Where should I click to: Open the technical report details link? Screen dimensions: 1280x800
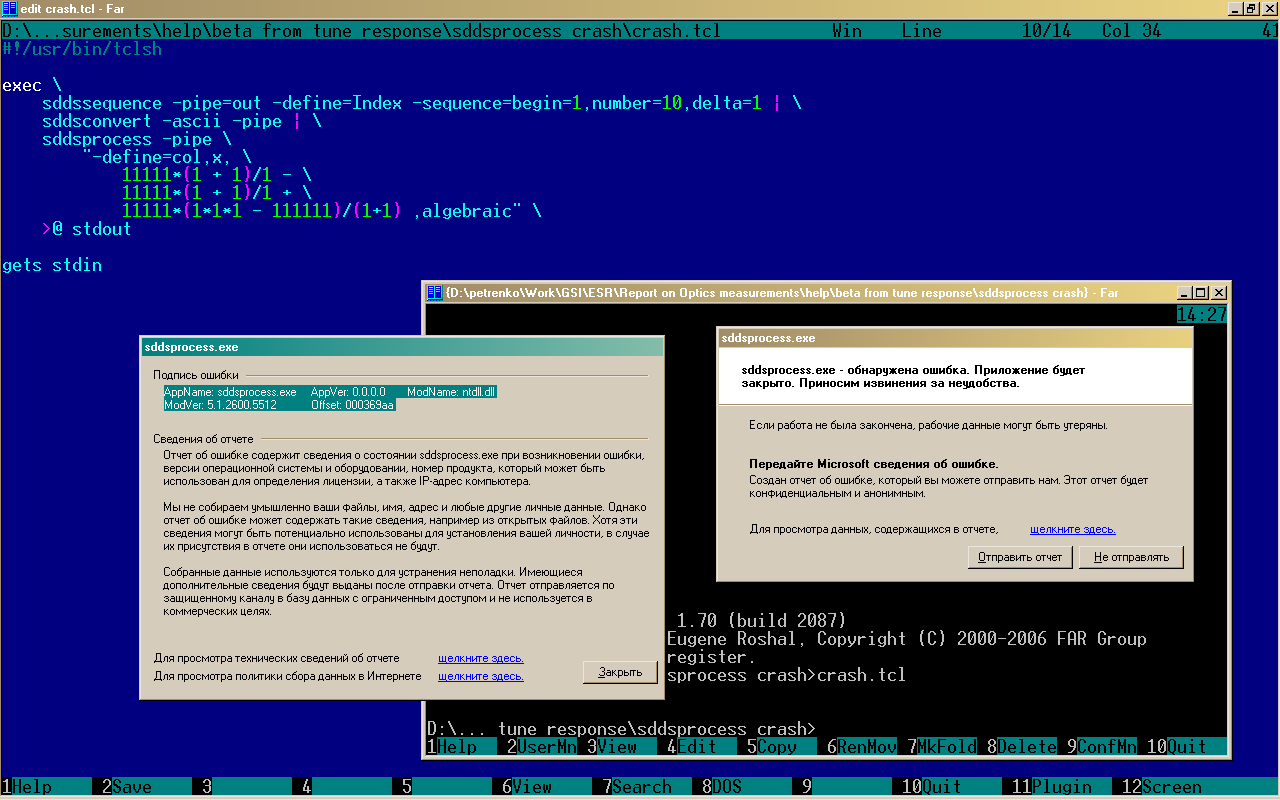(x=480, y=658)
